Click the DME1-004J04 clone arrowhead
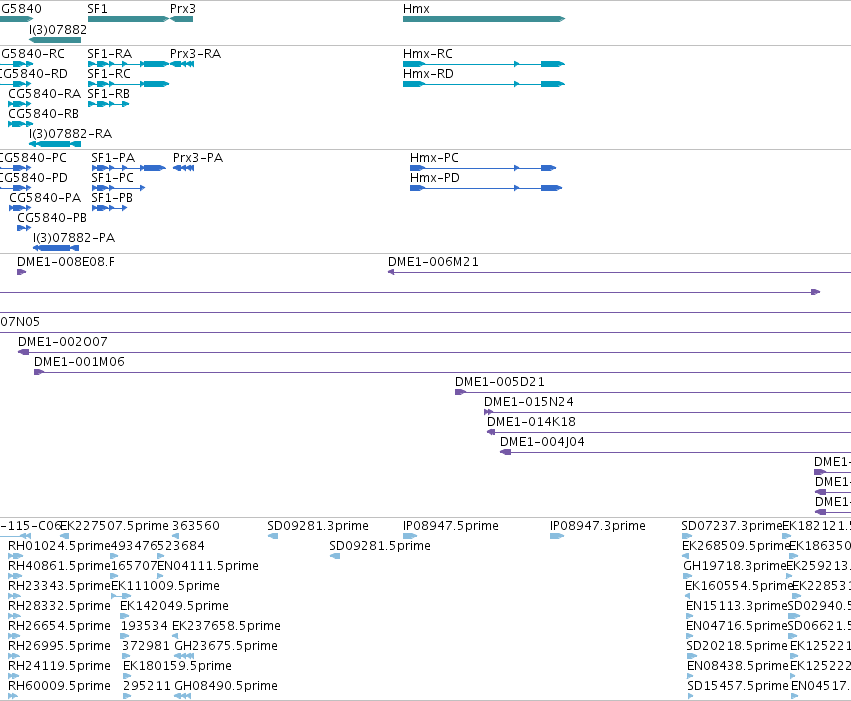The height and width of the screenshot is (701, 851). click(x=505, y=452)
